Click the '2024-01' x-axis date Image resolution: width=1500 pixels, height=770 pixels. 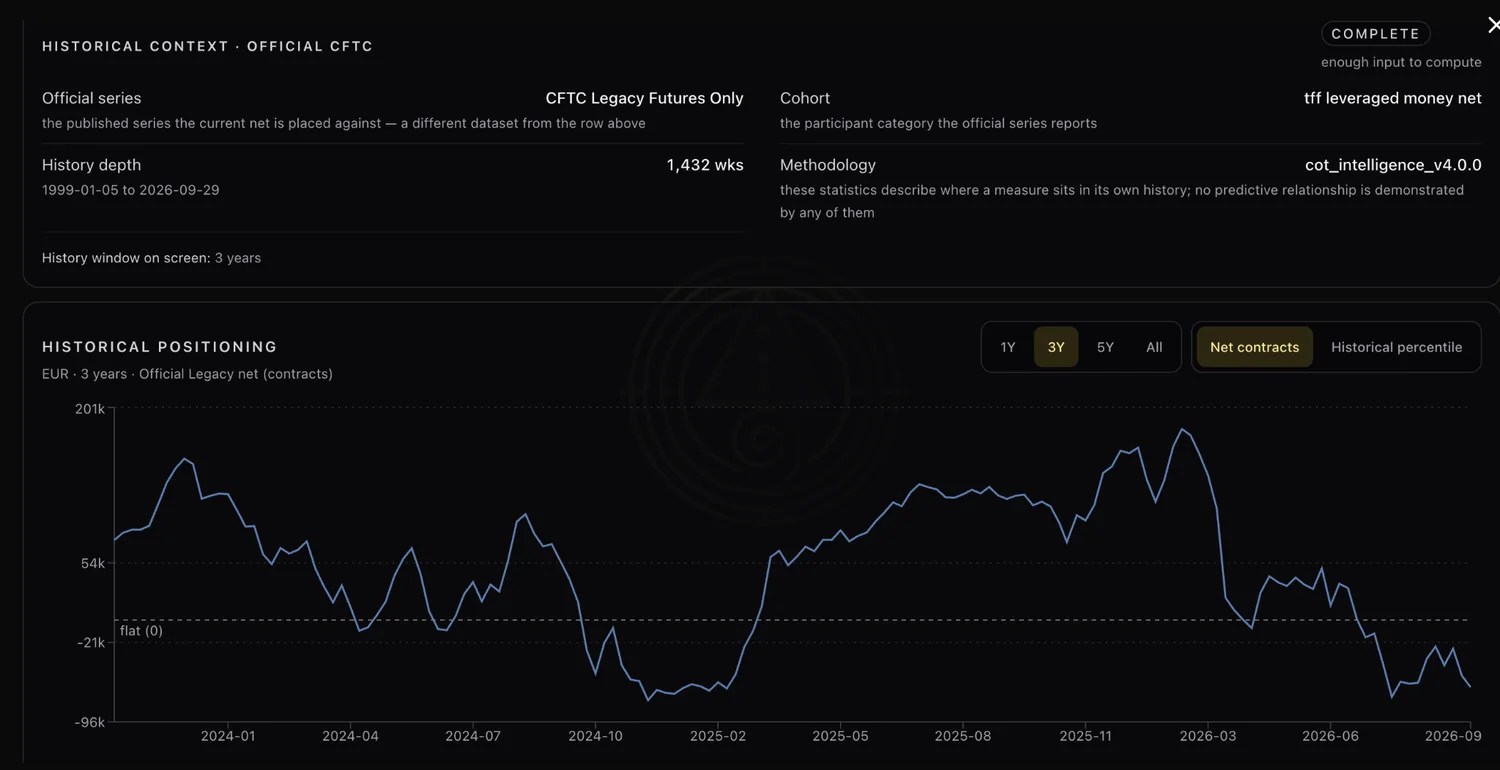pos(228,737)
